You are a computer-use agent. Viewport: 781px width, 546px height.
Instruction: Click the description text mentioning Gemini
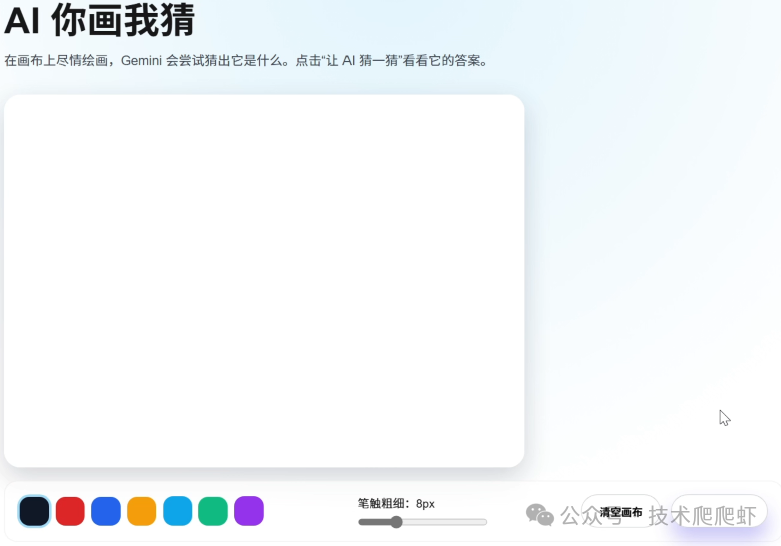click(x=247, y=61)
